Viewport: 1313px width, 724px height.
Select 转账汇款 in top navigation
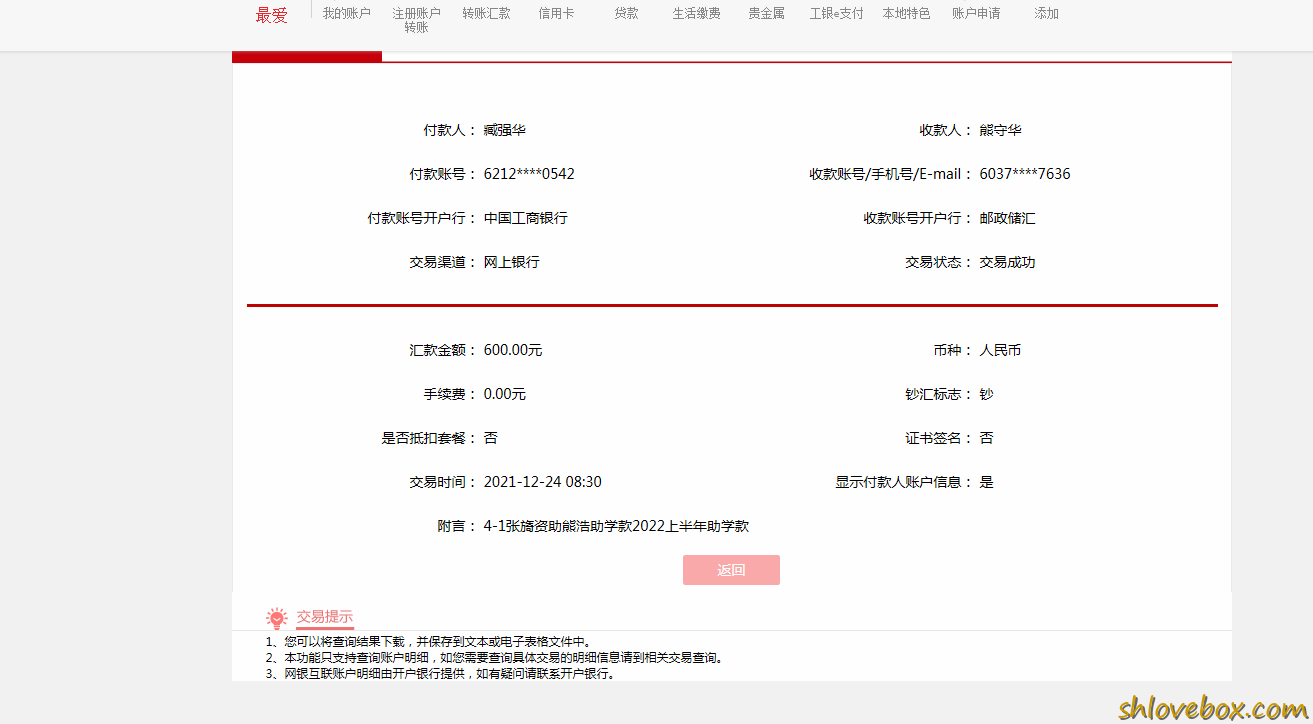coord(486,13)
